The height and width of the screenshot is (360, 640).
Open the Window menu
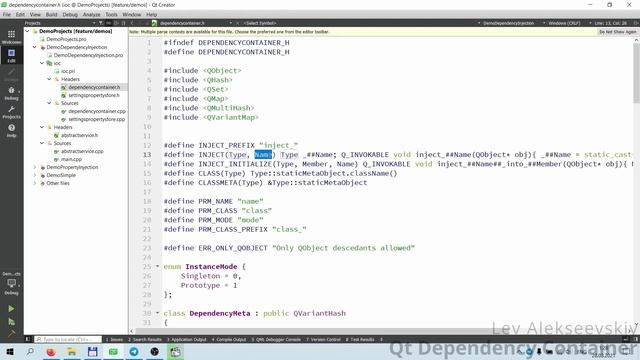131,14
